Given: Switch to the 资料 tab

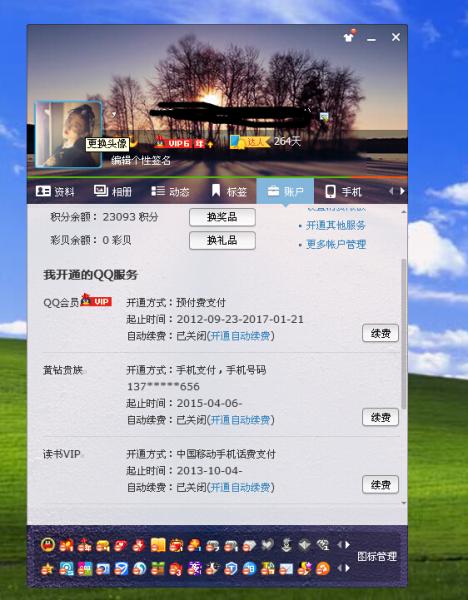Looking at the screenshot, I should 55,191.
